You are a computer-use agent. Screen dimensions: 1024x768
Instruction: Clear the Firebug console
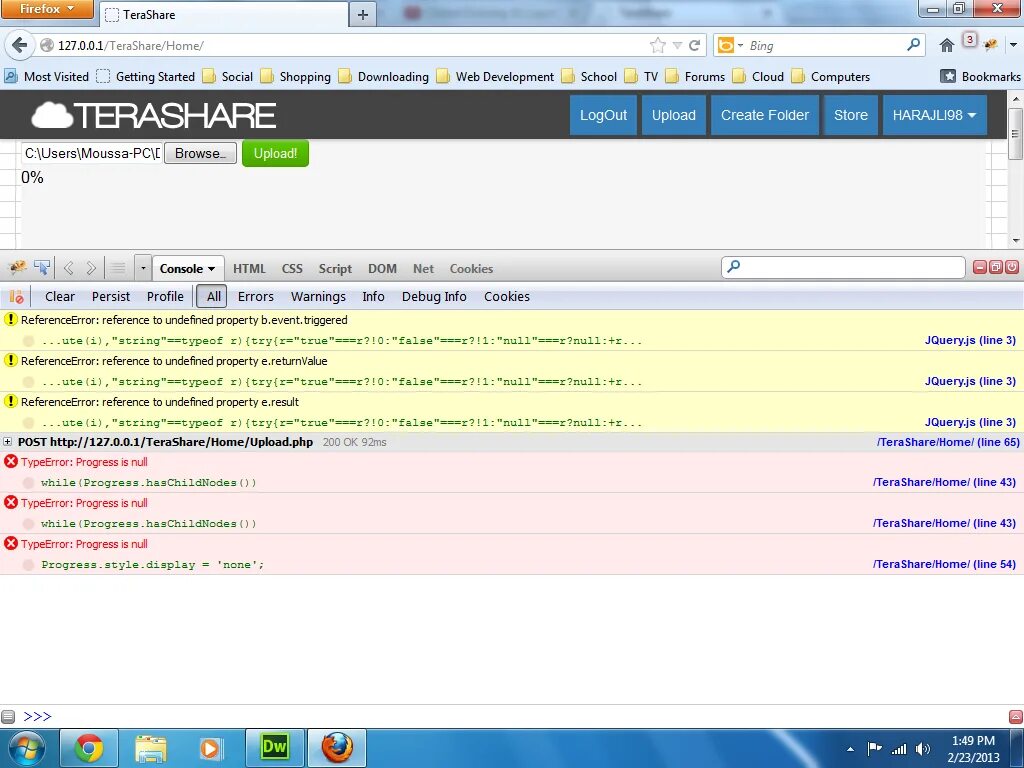tap(59, 296)
